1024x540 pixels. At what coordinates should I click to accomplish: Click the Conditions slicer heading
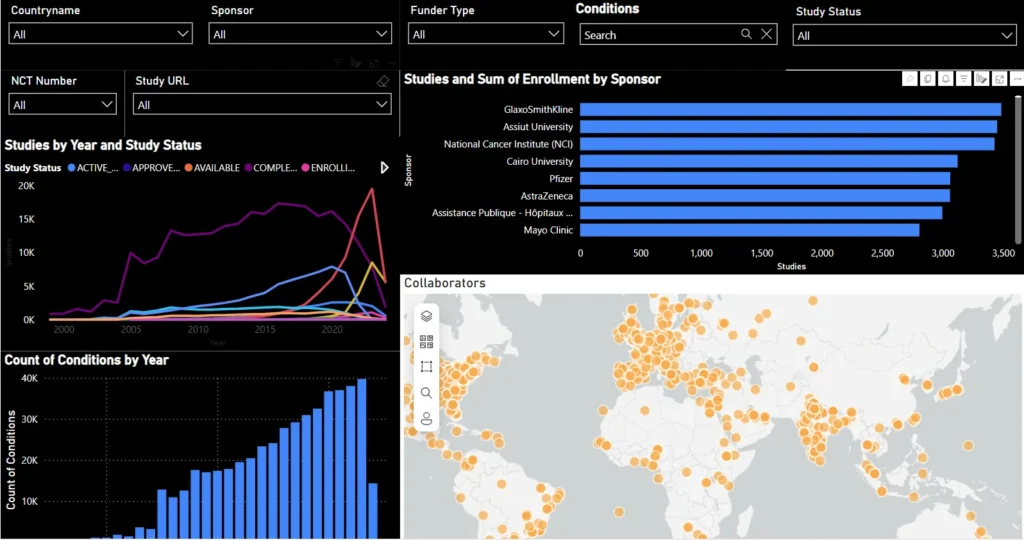(x=607, y=8)
